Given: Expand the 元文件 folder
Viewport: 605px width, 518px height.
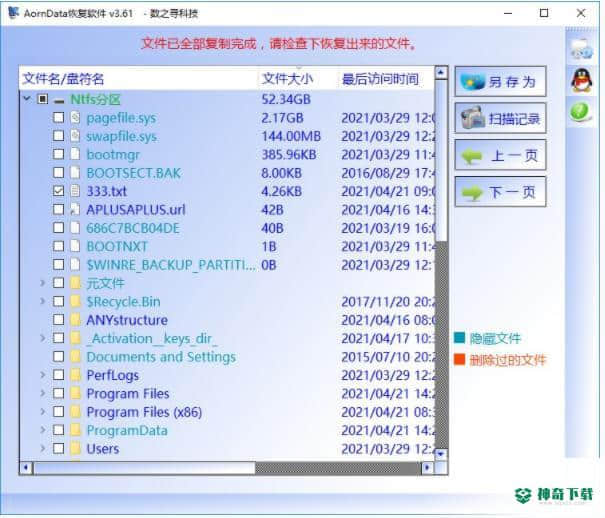Looking at the screenshot, I should click(x=43, y=283).
